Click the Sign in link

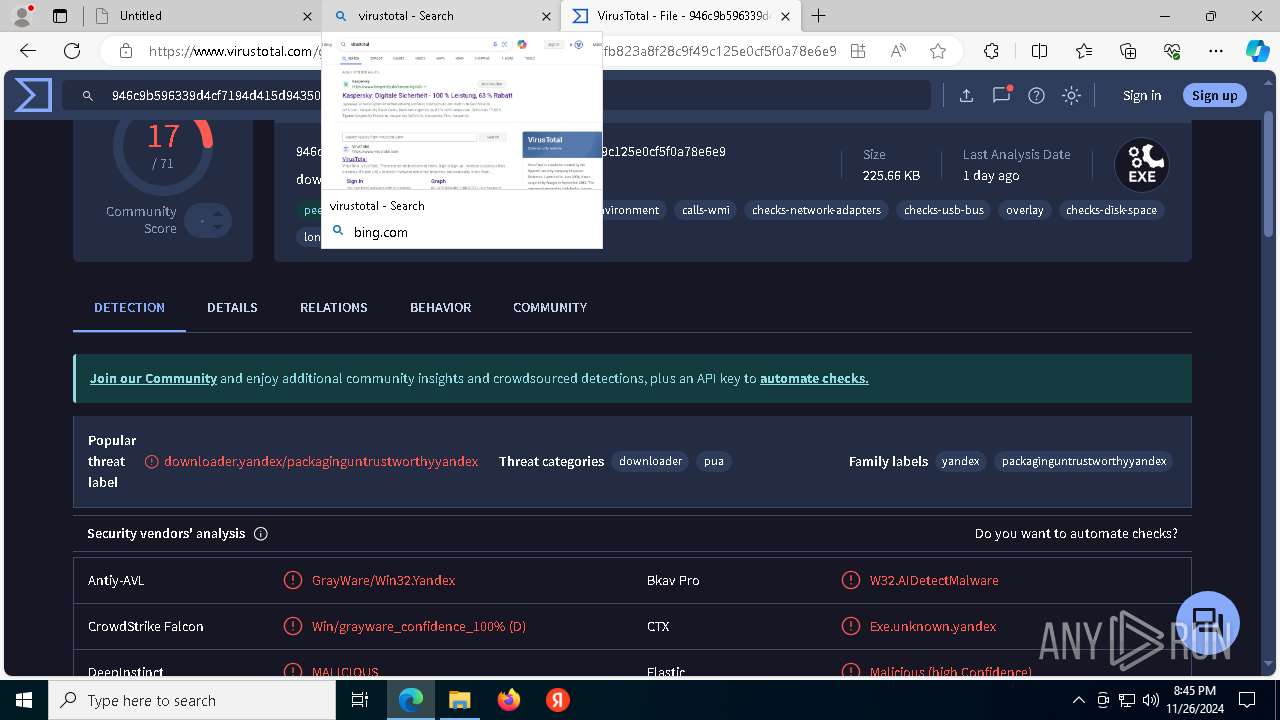point(1142,96)
